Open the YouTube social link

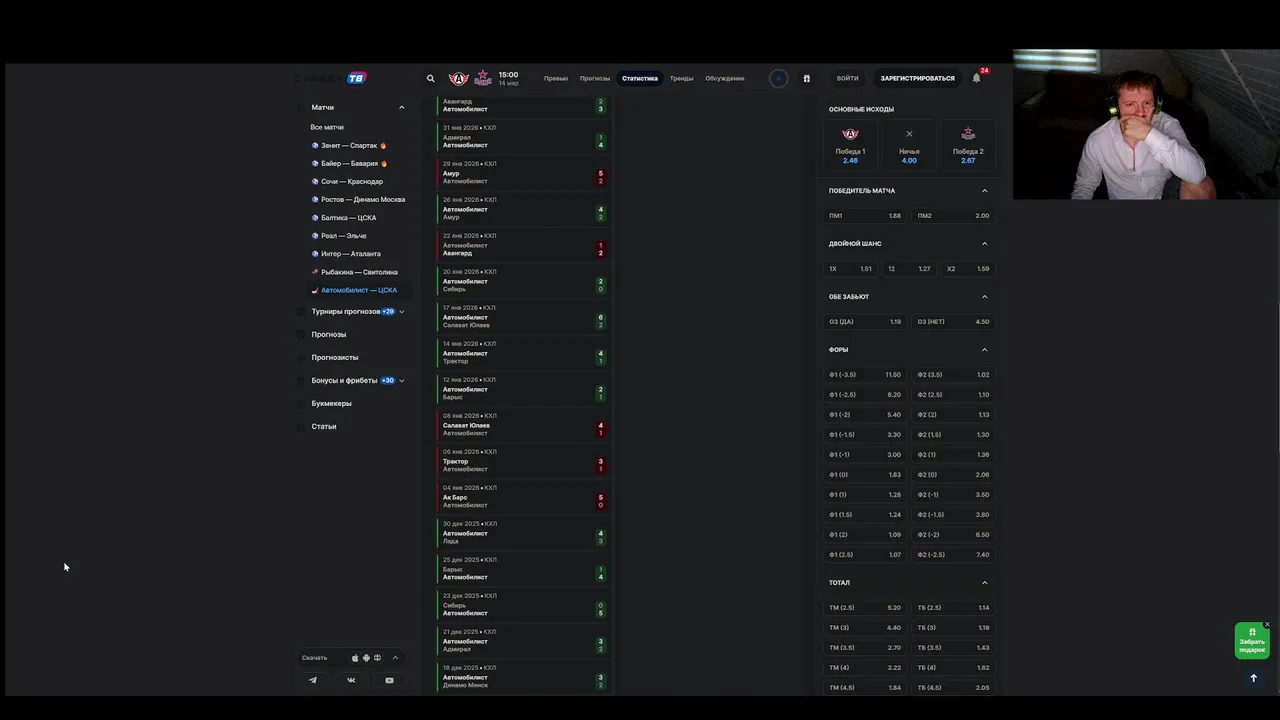point(389,680)
